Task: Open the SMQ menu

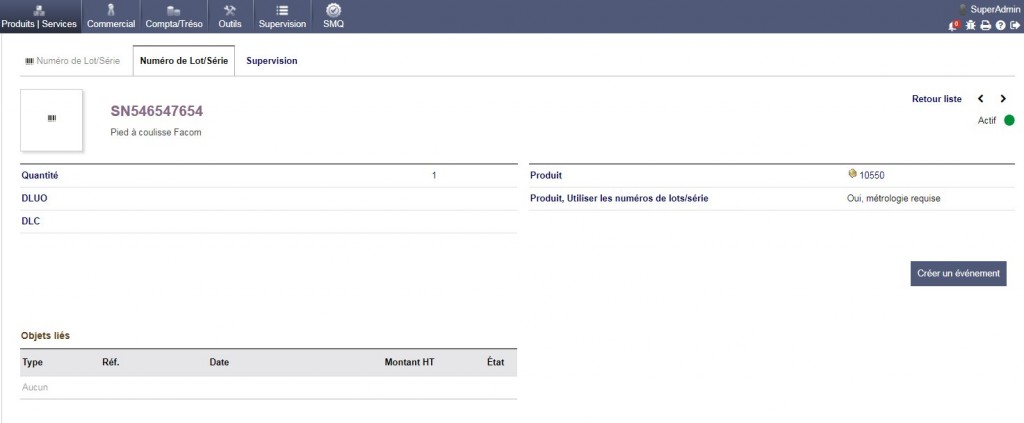Action: click(x=333, y=16)
